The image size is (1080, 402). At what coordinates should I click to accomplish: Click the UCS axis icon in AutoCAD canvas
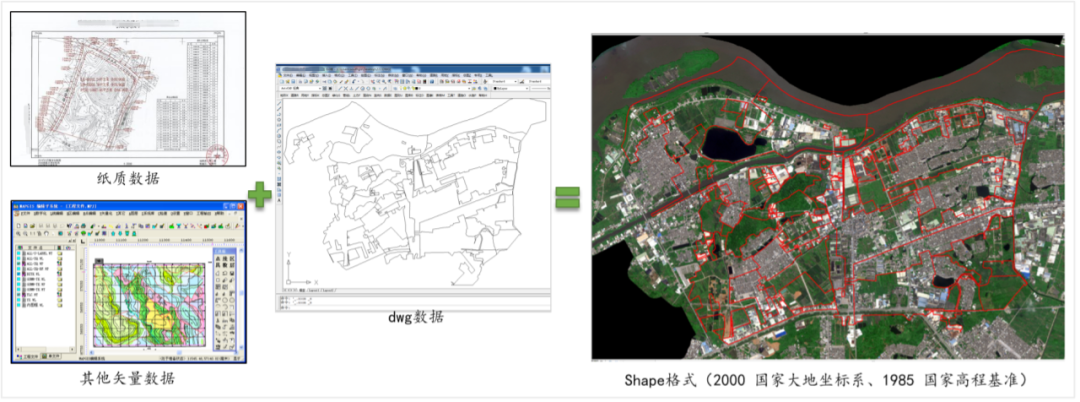click(291, 280)
